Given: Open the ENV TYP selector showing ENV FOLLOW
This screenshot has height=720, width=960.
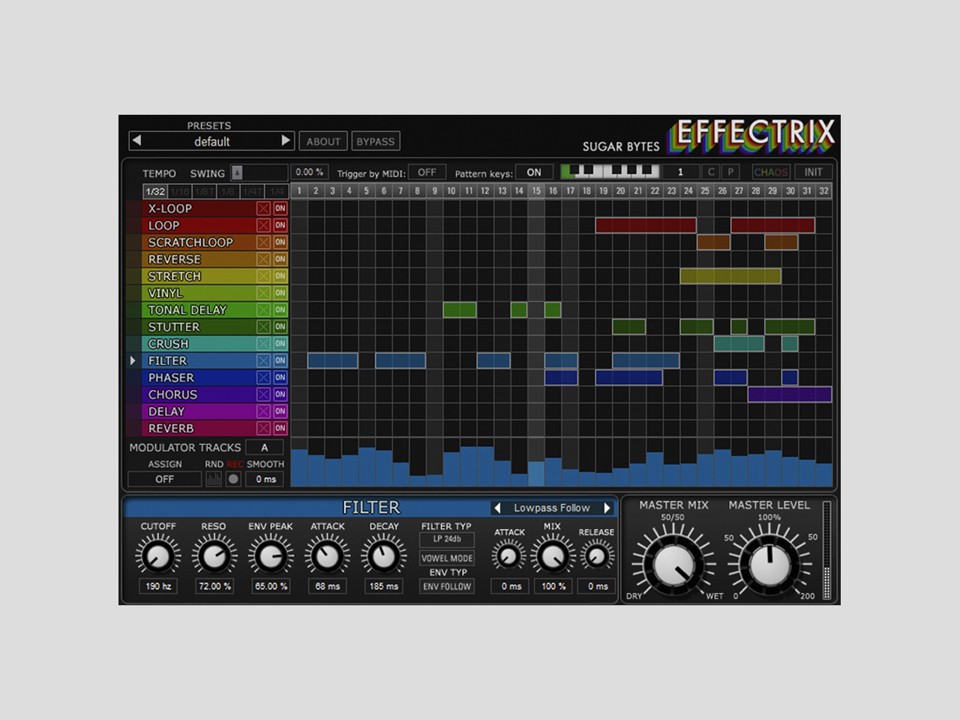Looking at the screenshot, I should click(x=447, y=587).
